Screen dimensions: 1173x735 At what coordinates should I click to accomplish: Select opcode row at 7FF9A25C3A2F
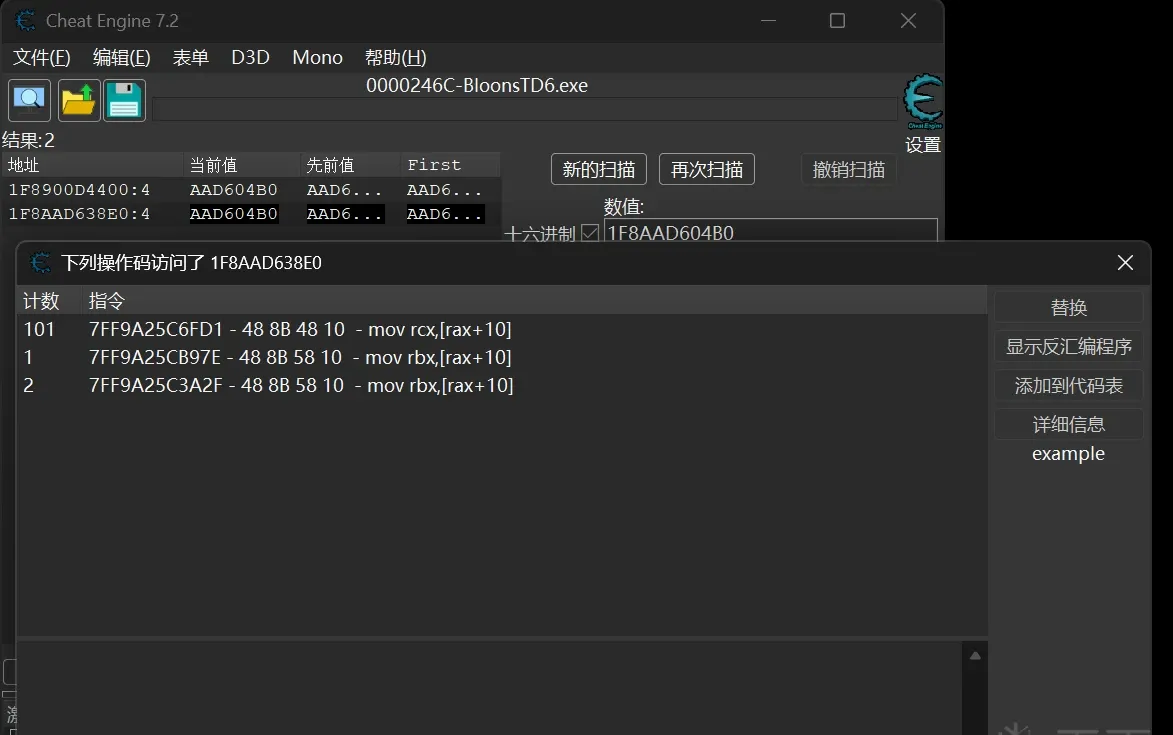point(501,385)
